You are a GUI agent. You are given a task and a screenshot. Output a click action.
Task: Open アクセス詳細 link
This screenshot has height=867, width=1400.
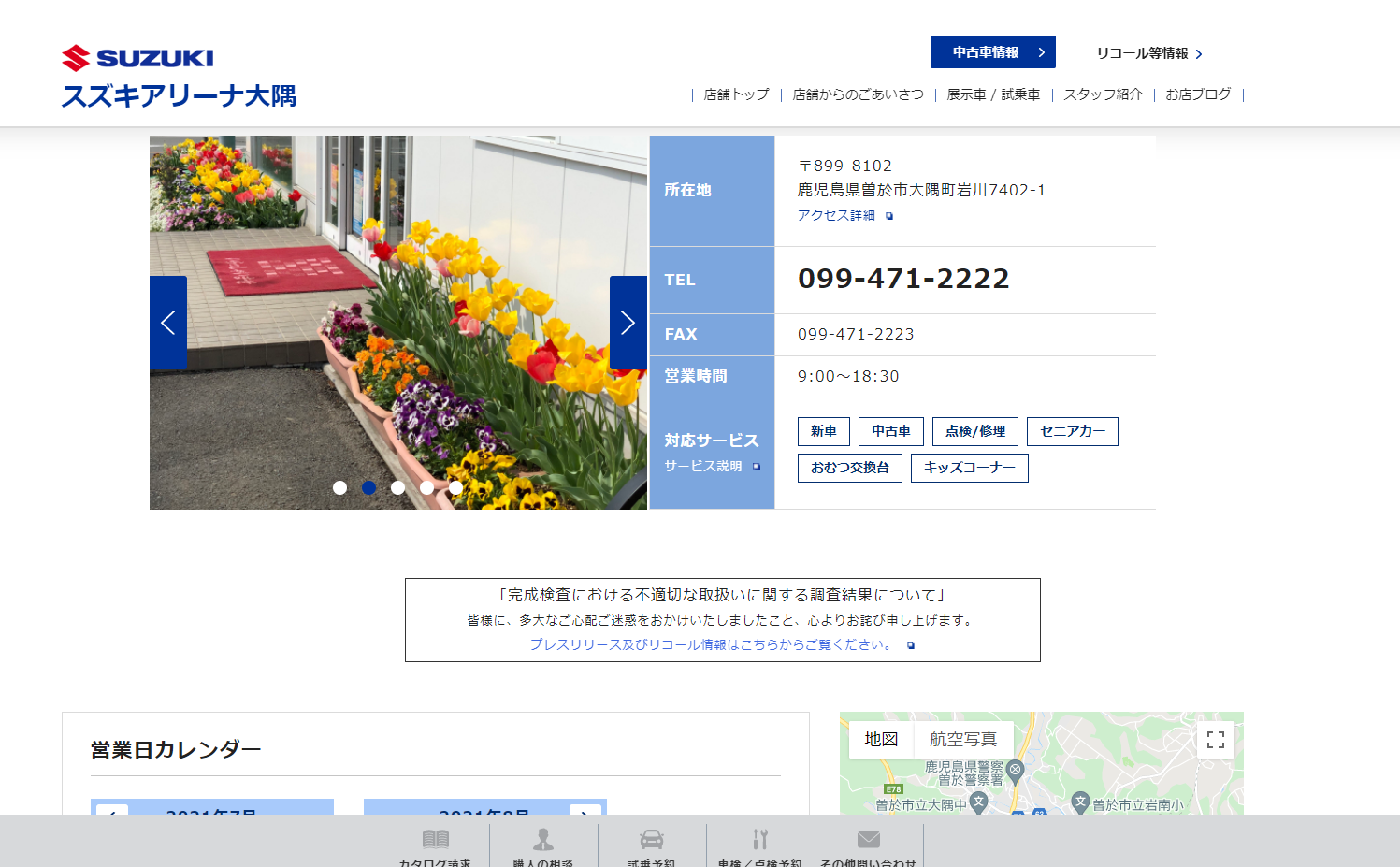pos(844,215)
